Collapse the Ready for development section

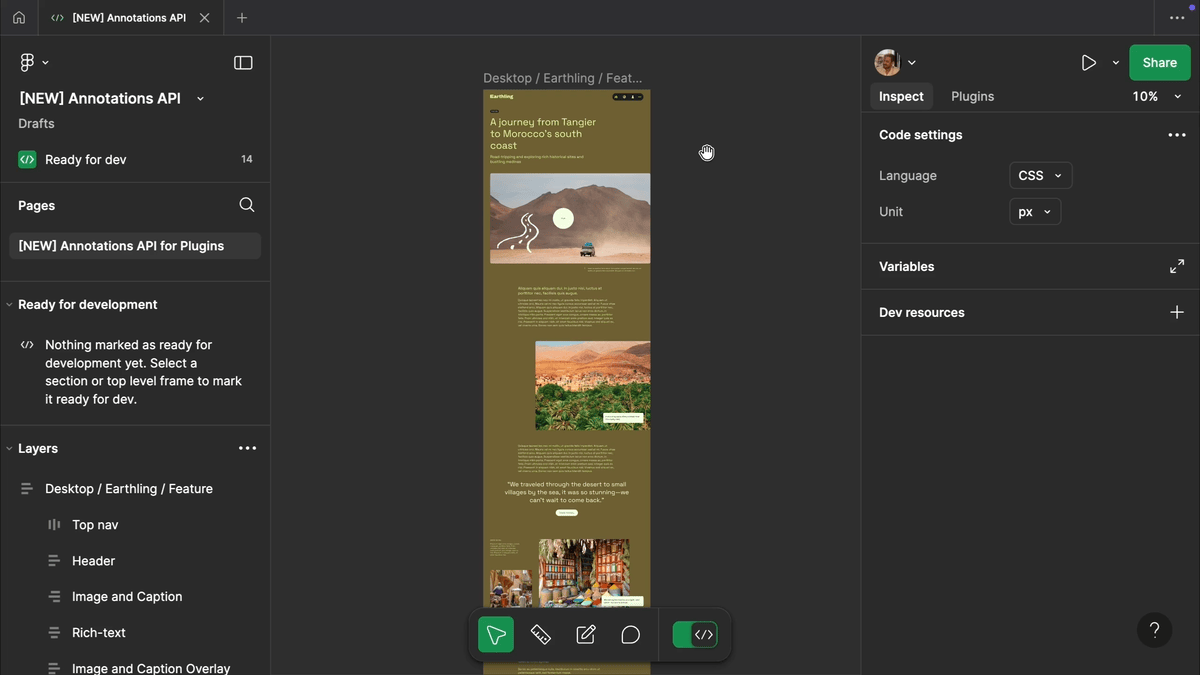tap(10, 305)
